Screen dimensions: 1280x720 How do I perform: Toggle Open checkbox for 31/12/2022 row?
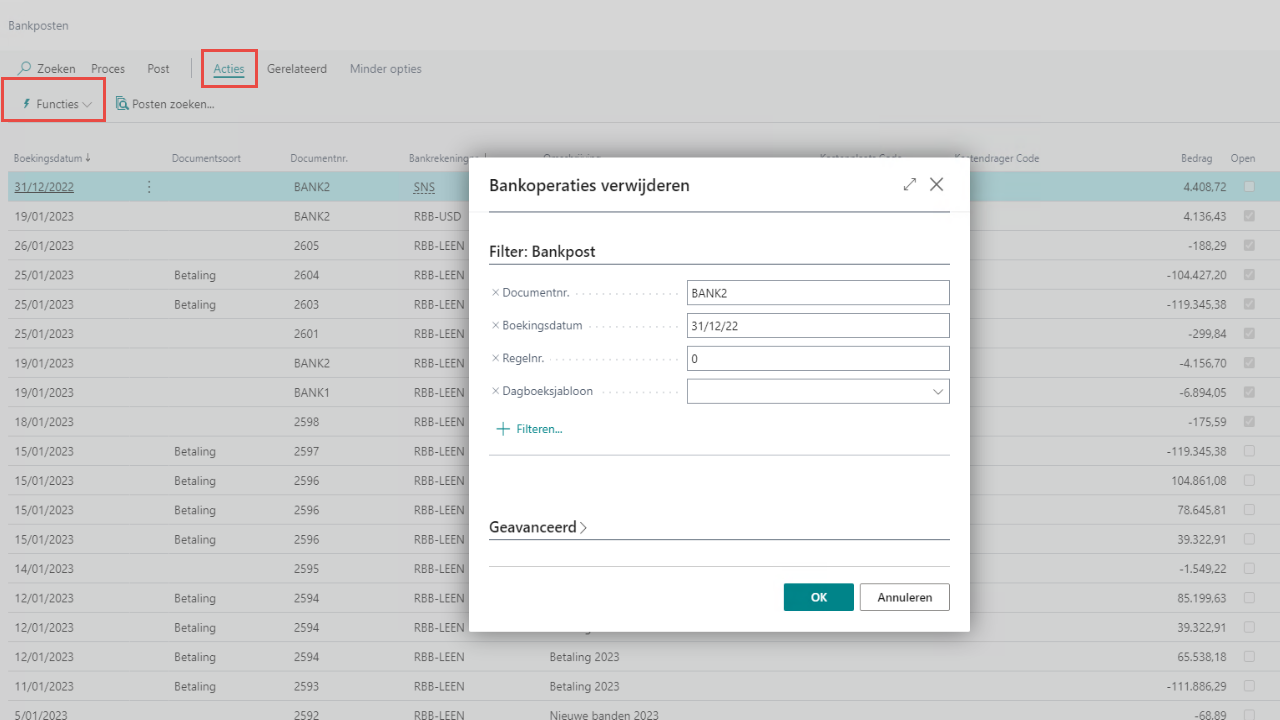coord(1249,187)
